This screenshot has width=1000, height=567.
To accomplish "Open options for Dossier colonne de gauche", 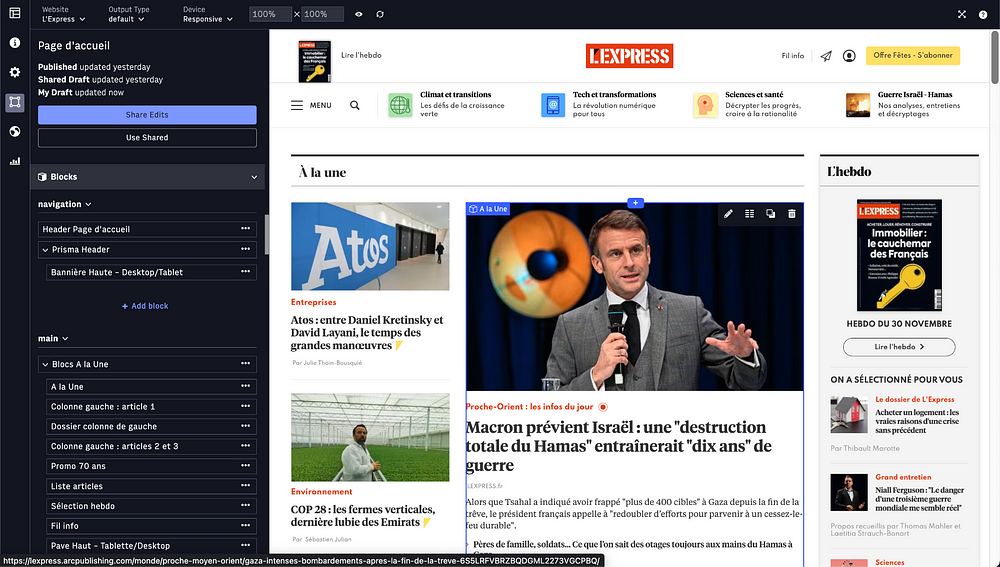I will pos(246,425).
